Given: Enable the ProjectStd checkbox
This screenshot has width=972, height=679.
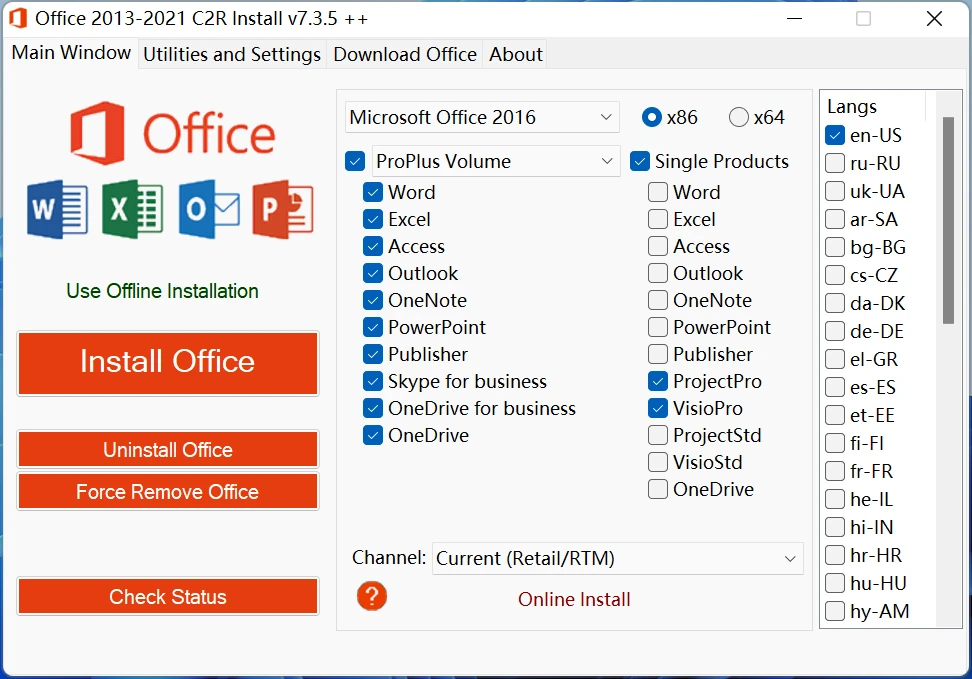Looking at the screenshot, I should tap(658, 435).
